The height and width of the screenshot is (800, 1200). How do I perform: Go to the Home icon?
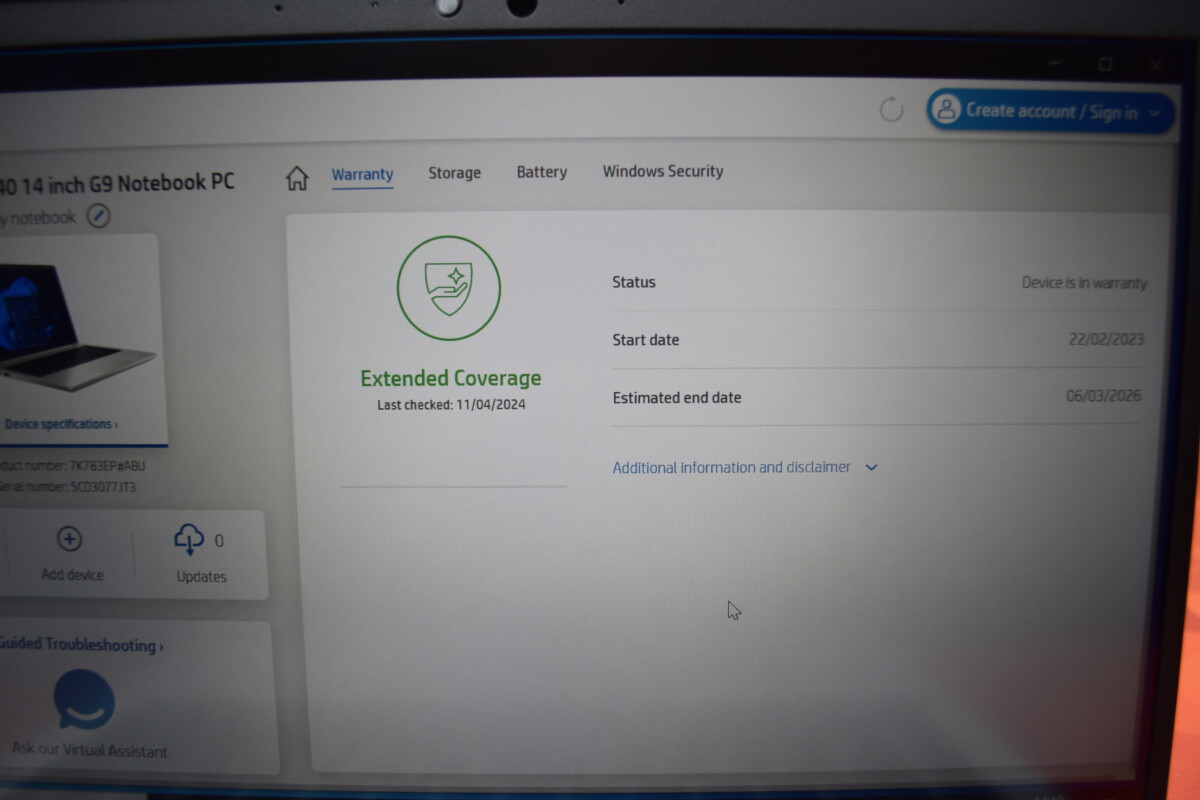click(297, 178)
